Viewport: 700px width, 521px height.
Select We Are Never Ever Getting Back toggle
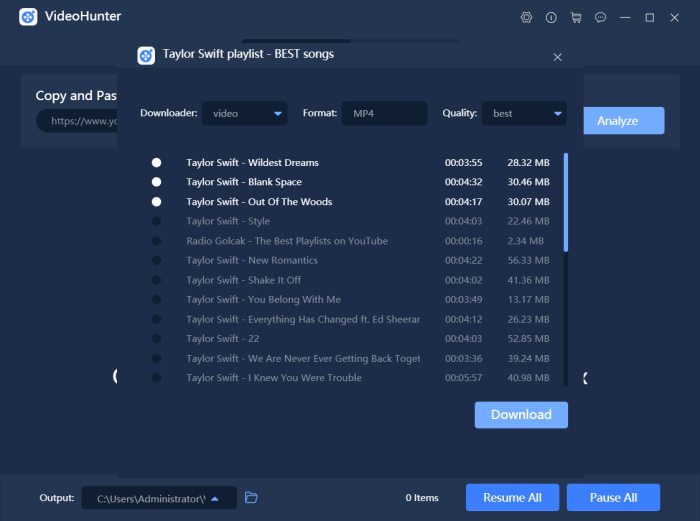point(156,358)
